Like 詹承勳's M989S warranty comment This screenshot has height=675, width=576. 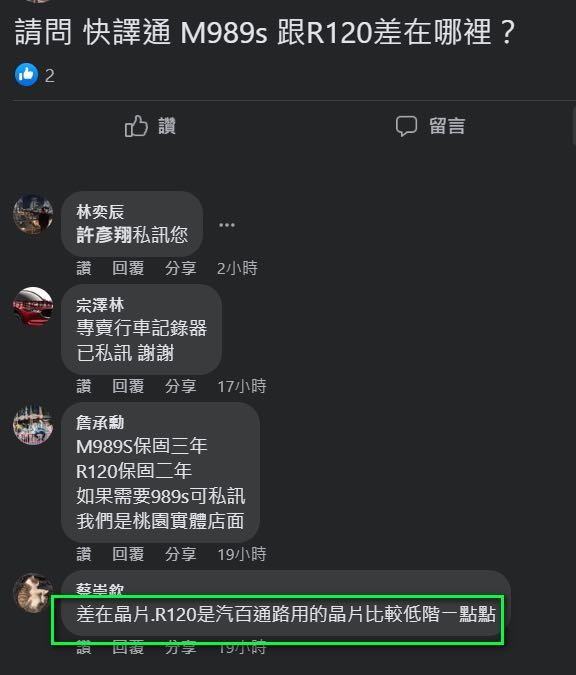(x=84, y=554)
